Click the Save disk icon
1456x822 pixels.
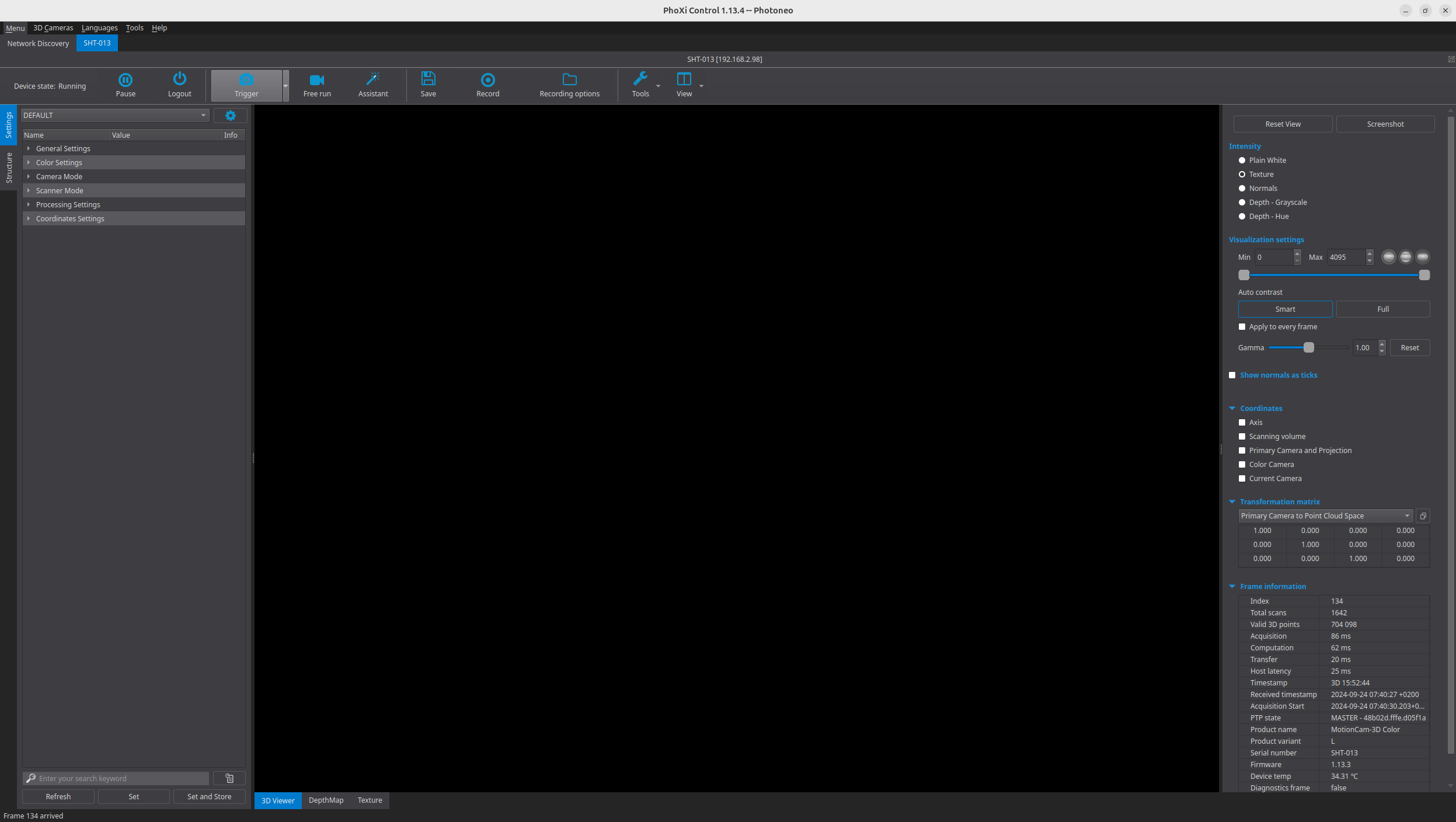pos(428,79)
